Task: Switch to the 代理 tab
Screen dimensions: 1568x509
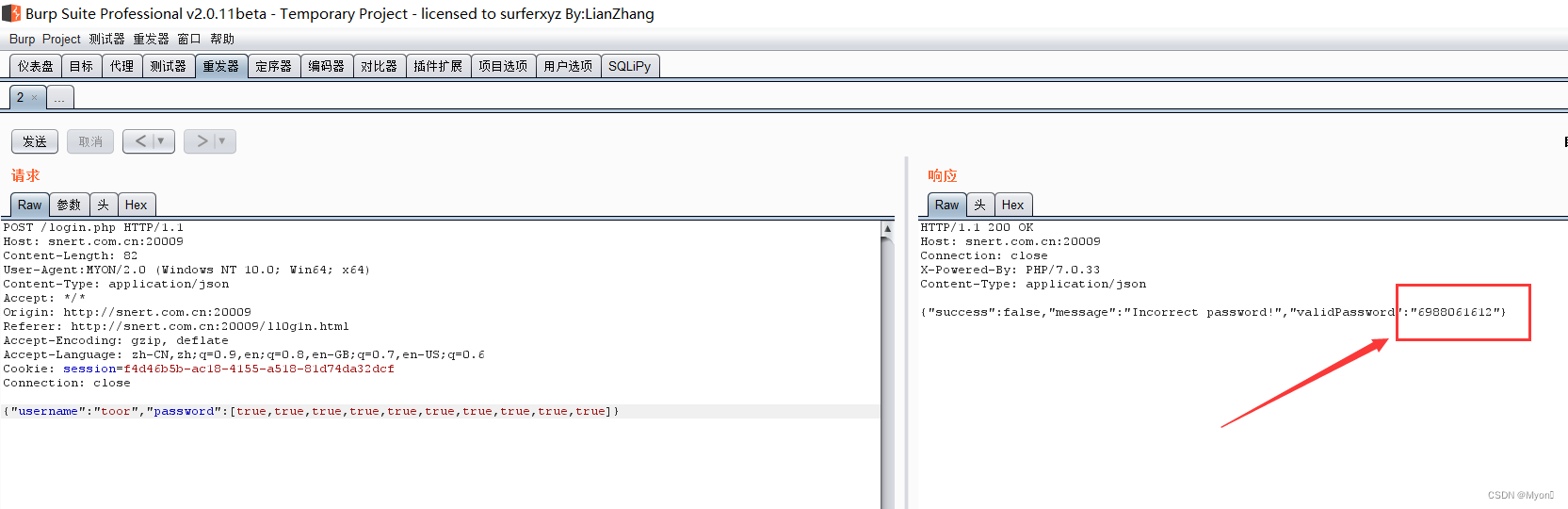Action: click(122, 66)
